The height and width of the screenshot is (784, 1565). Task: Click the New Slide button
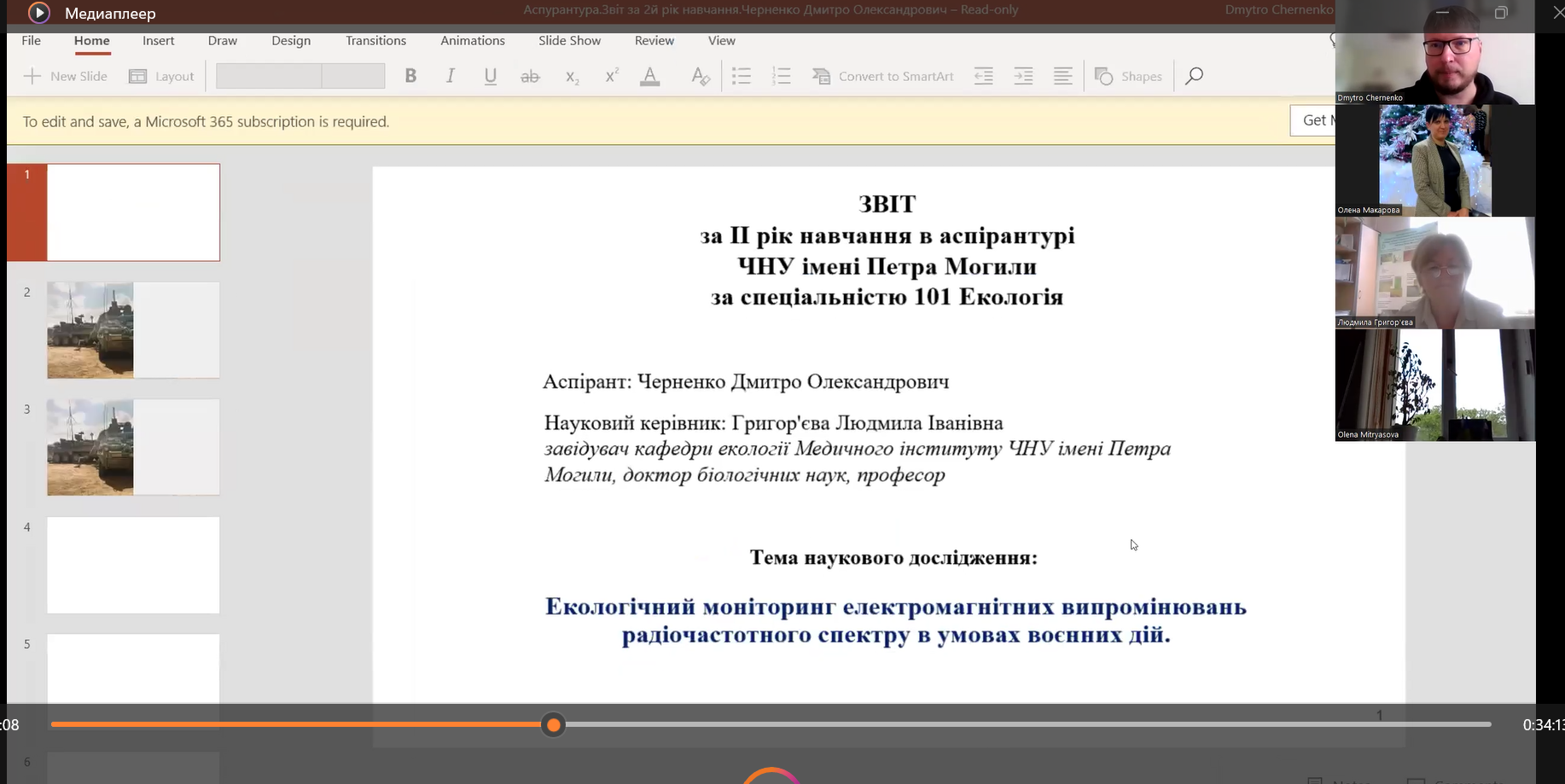66,76
